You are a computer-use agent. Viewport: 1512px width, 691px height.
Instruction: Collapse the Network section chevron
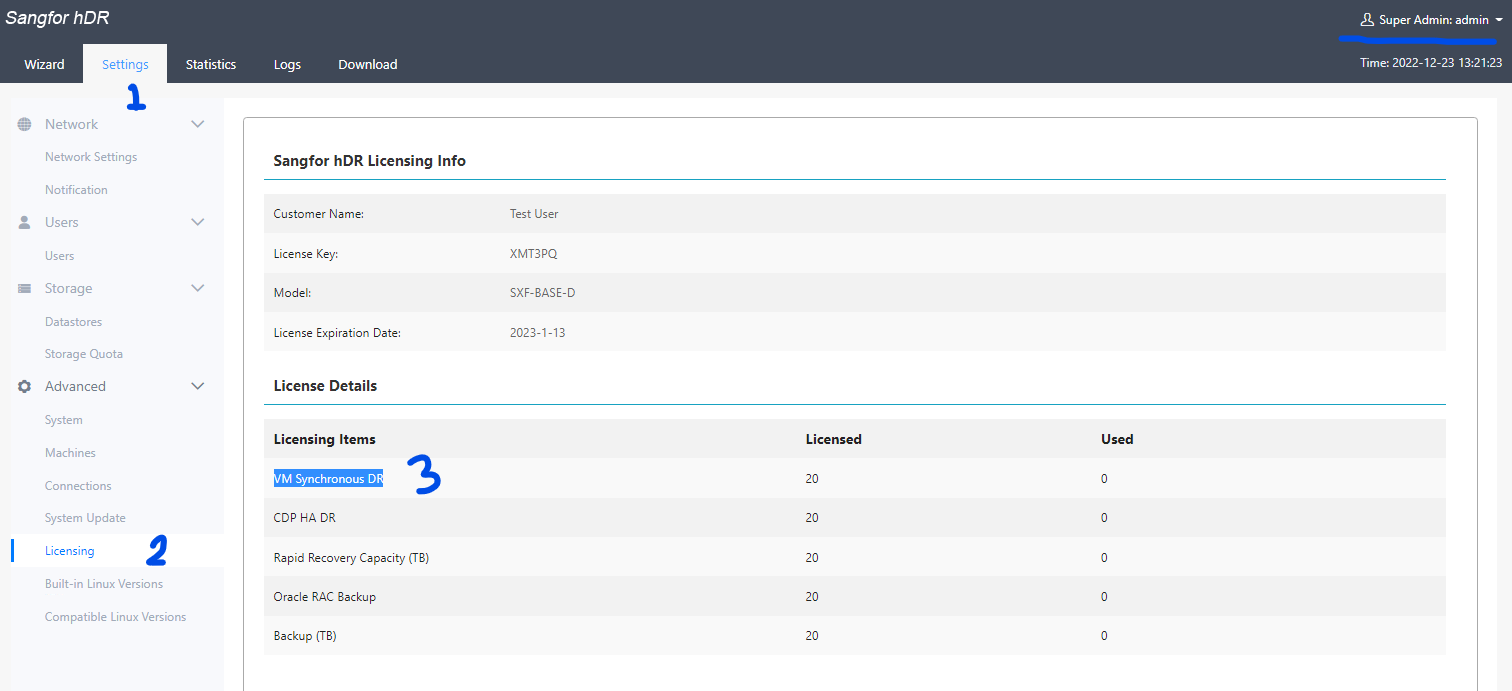[x=198, y=124]
